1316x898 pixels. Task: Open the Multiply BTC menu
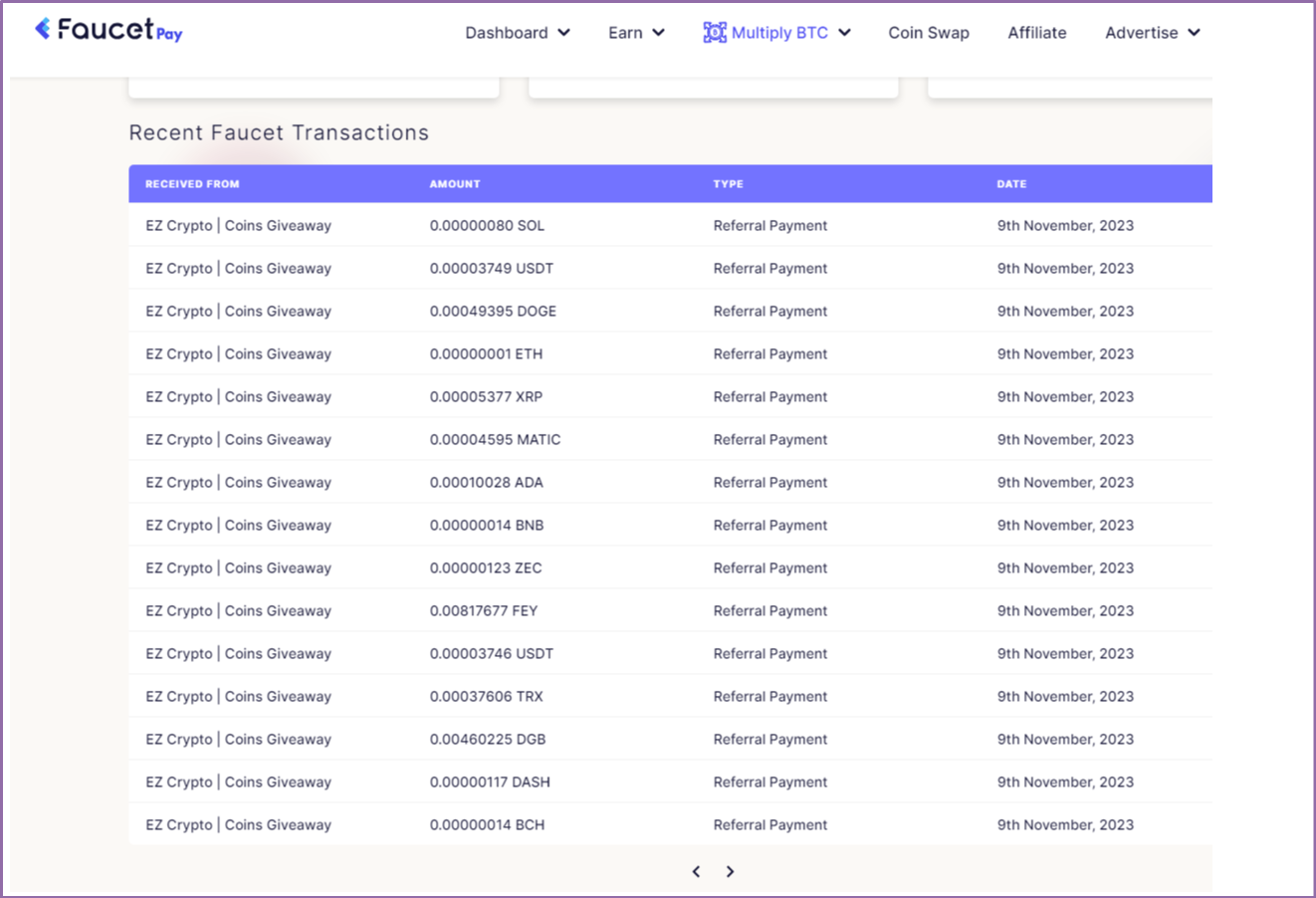pos(777,33)
